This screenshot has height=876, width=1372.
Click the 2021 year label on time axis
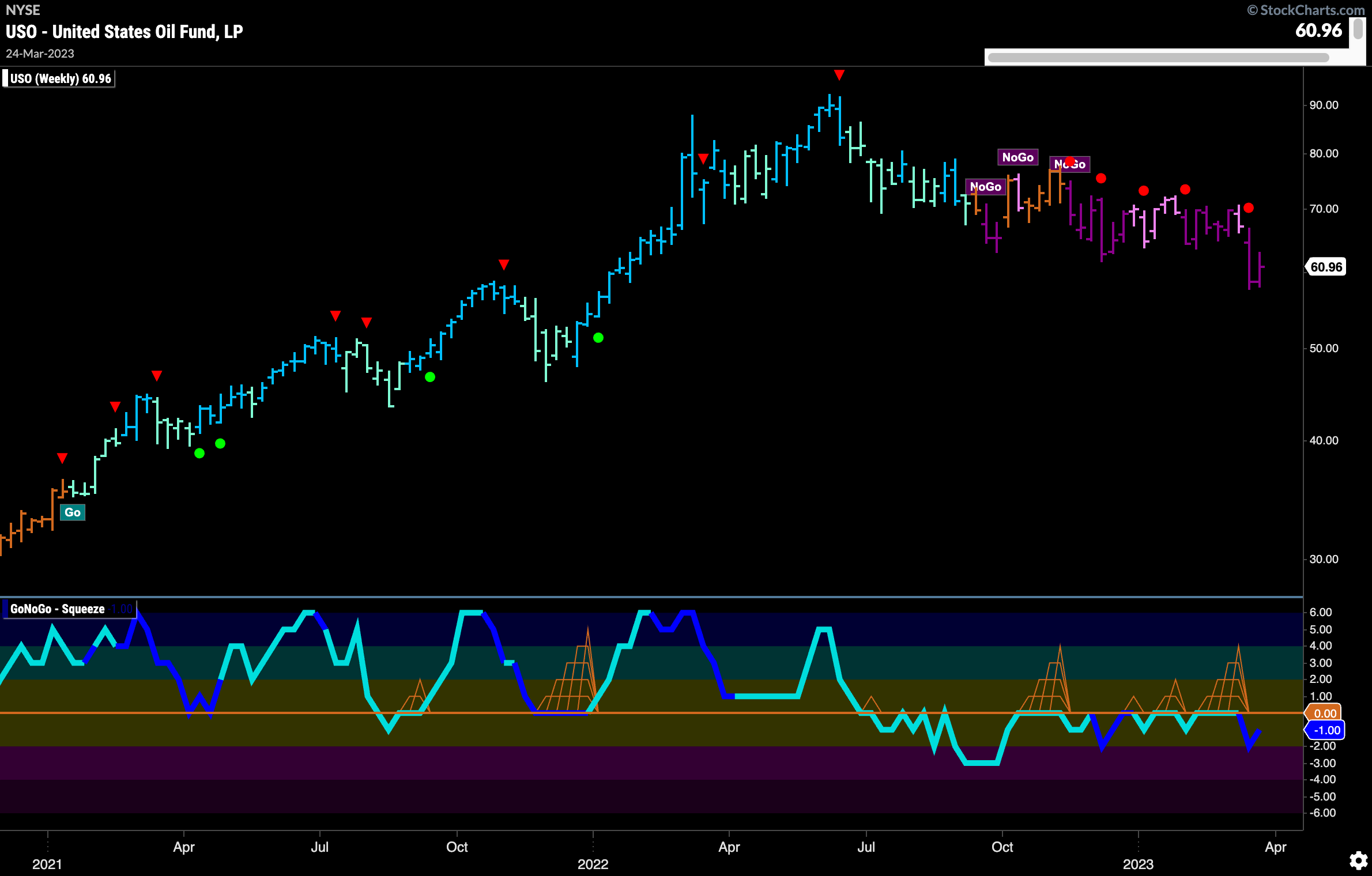click(47, 864)
